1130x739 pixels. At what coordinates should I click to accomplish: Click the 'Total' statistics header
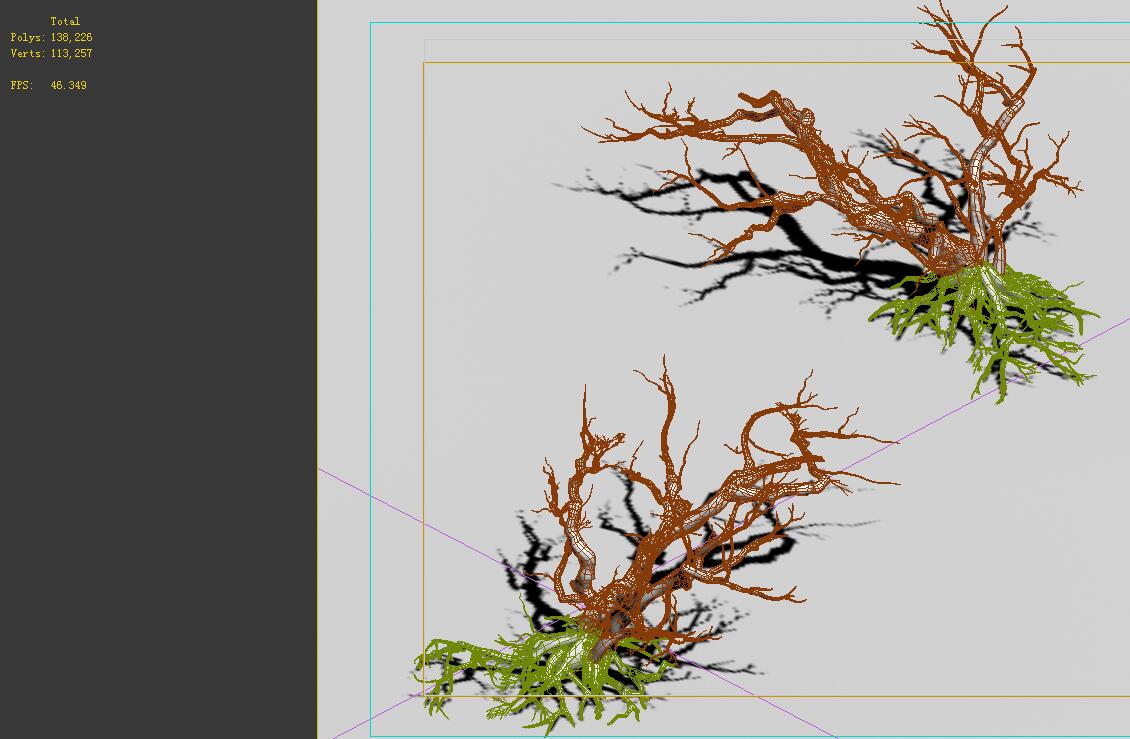click(x=65, y=22)
